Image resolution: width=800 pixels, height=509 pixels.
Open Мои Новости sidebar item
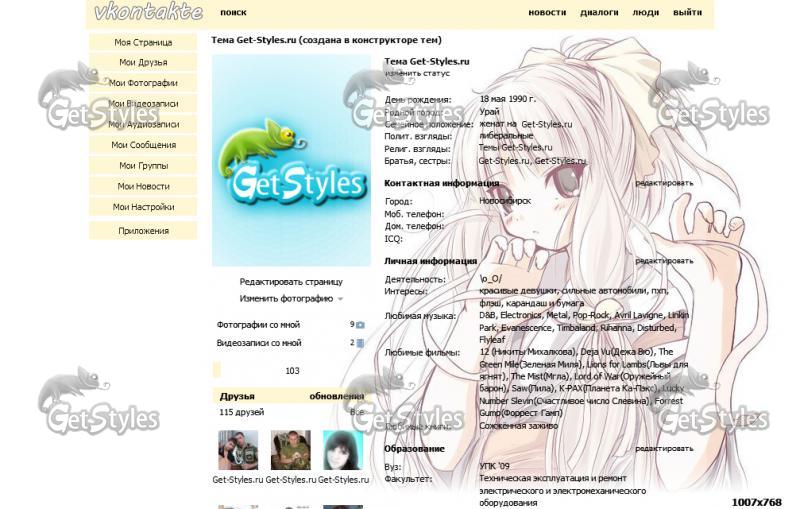143,186
